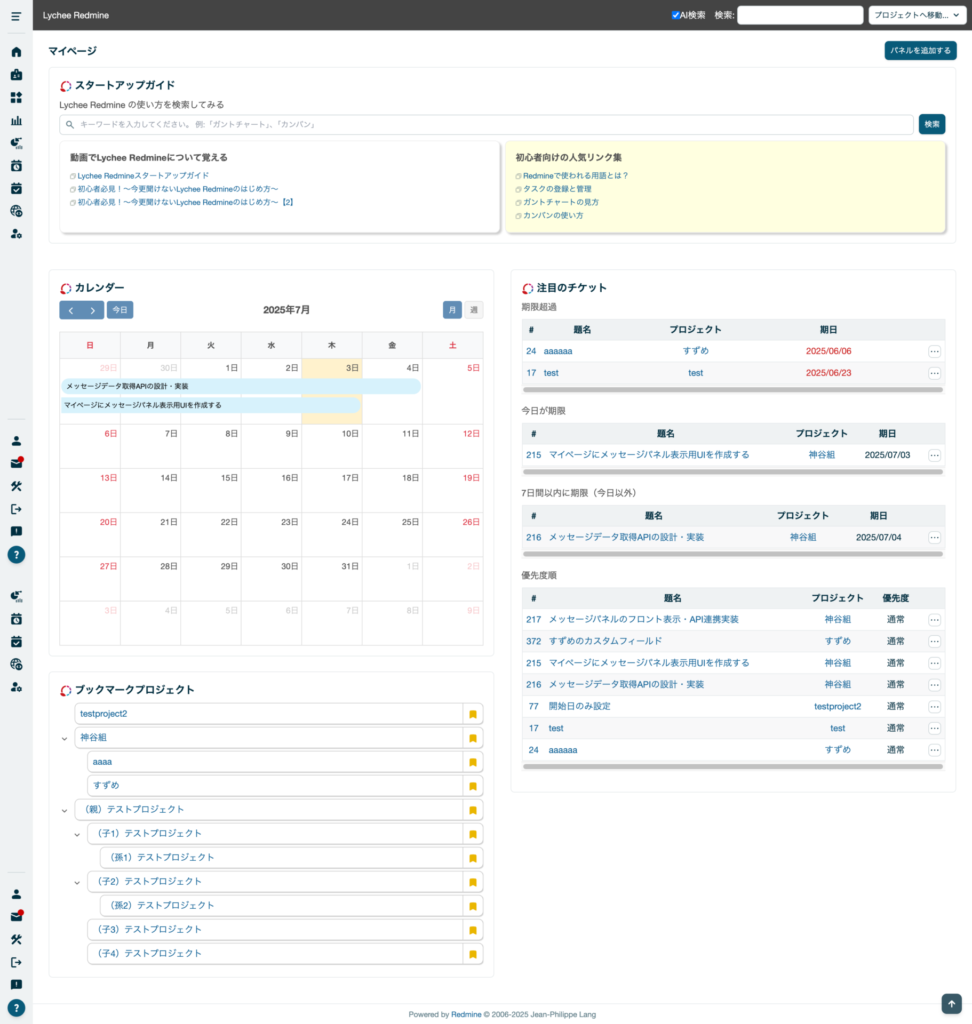Viewport: 972px width, 1024px height.
Task: Toggle bookmark for (子1)テストプロジェクト
Action: coord(473,834)
